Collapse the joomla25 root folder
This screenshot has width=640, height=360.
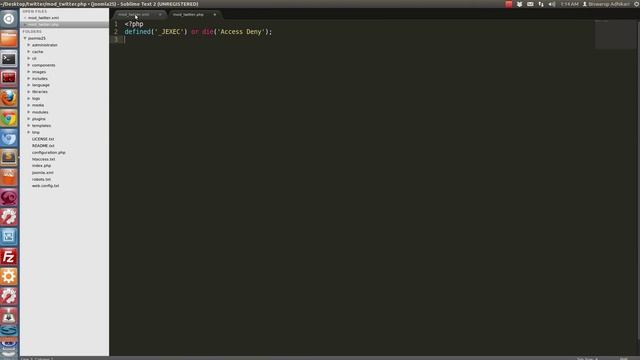(x=25, y=38)
